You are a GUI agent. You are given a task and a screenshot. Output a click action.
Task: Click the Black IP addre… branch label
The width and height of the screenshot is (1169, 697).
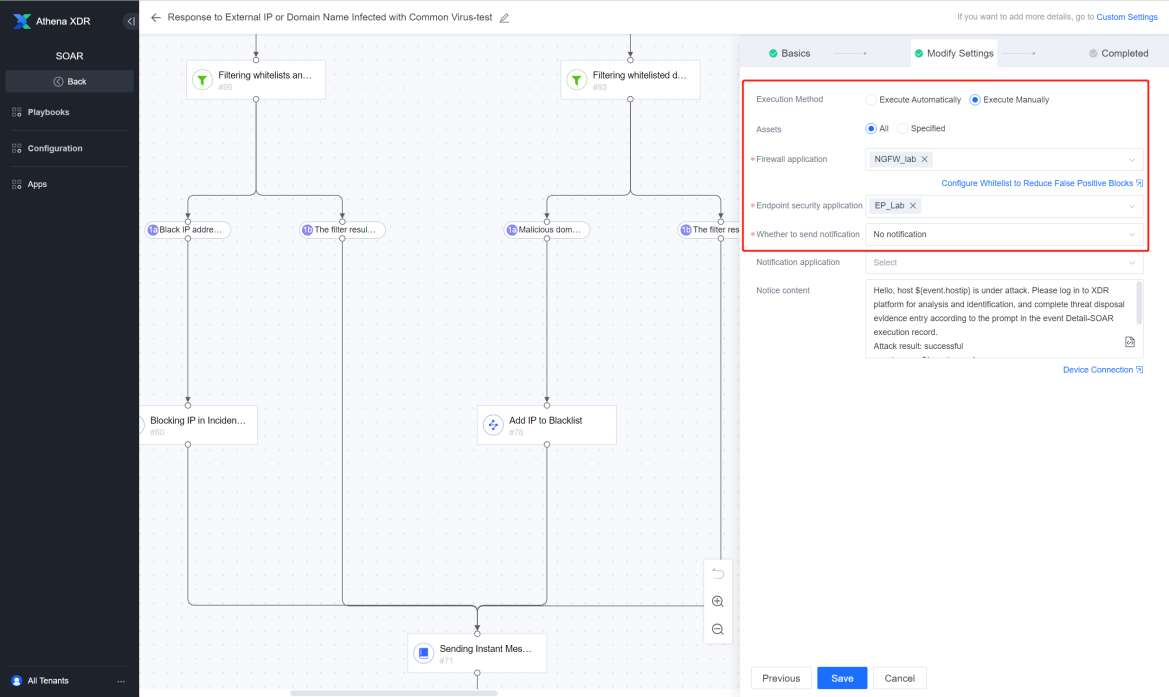[x=188, y=230]
